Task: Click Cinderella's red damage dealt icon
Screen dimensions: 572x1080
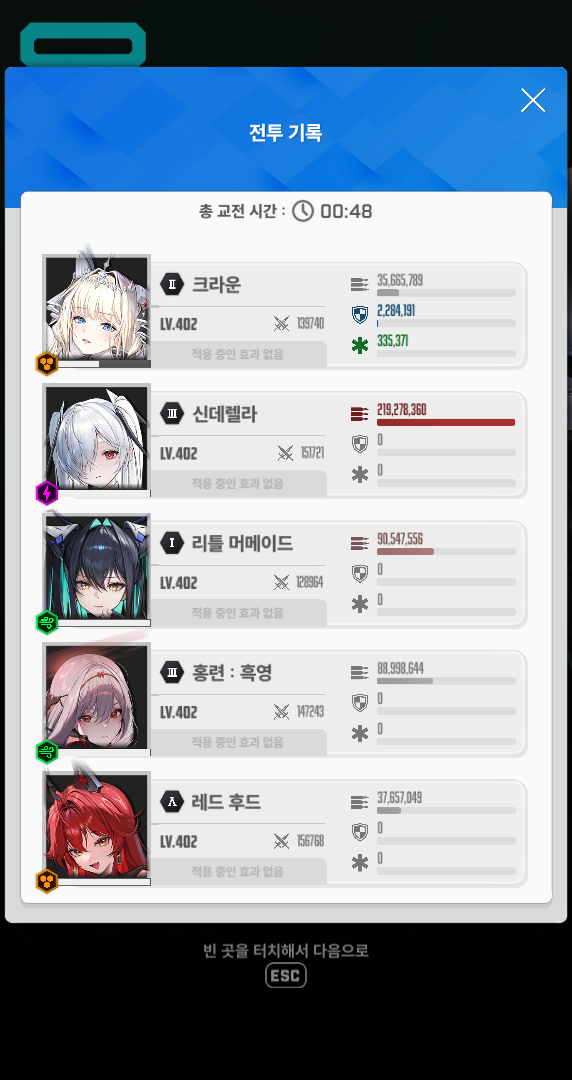Action: (x=360, y=414)
